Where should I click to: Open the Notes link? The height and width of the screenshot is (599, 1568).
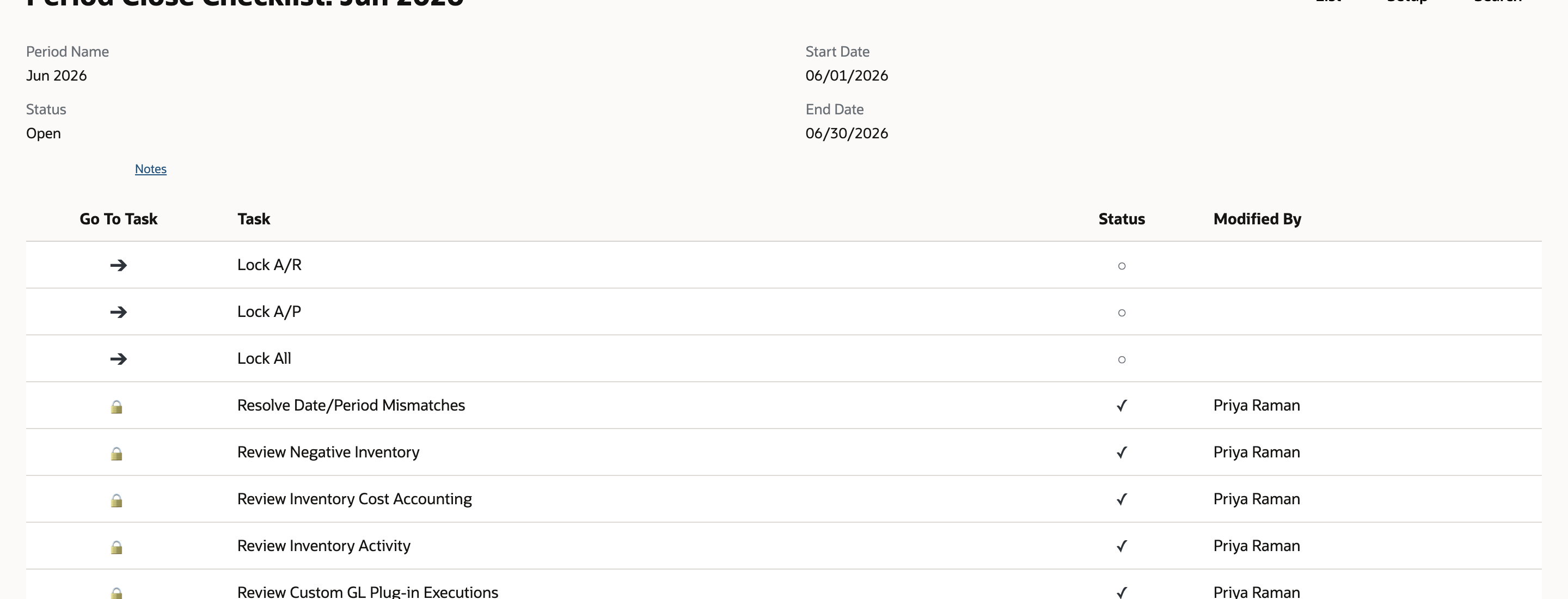point(150,169)
